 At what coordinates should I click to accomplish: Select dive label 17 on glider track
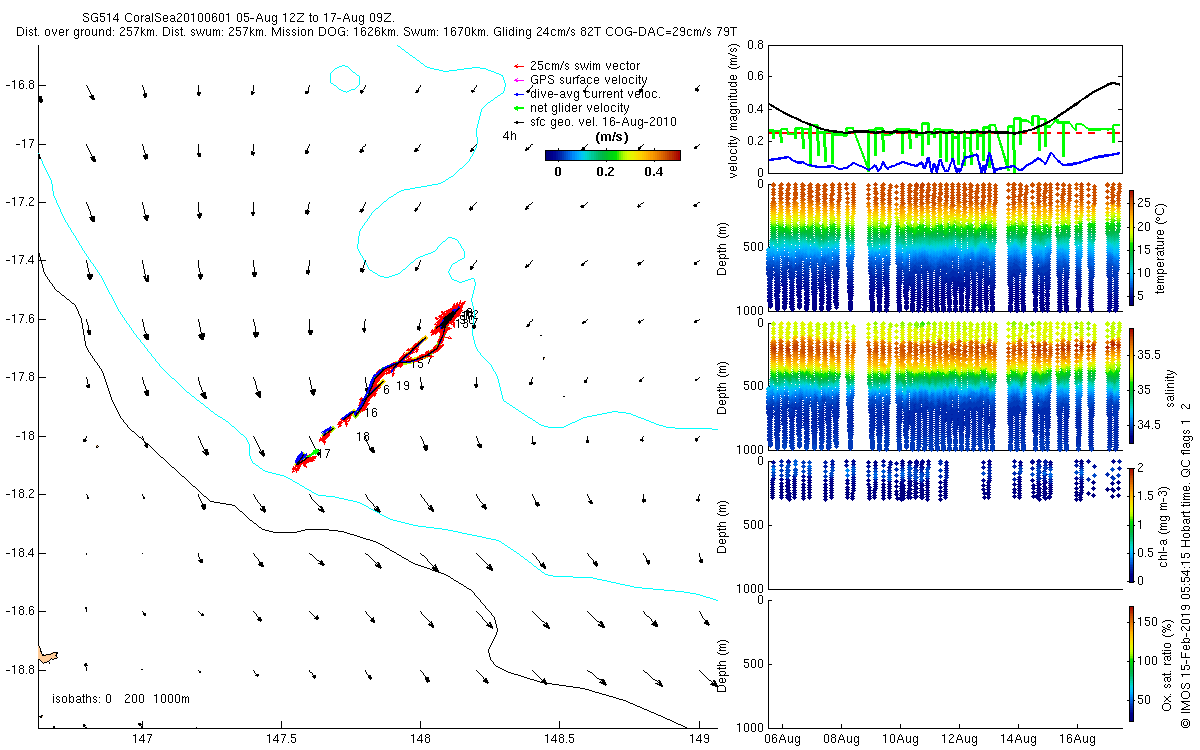coord(323,454)
